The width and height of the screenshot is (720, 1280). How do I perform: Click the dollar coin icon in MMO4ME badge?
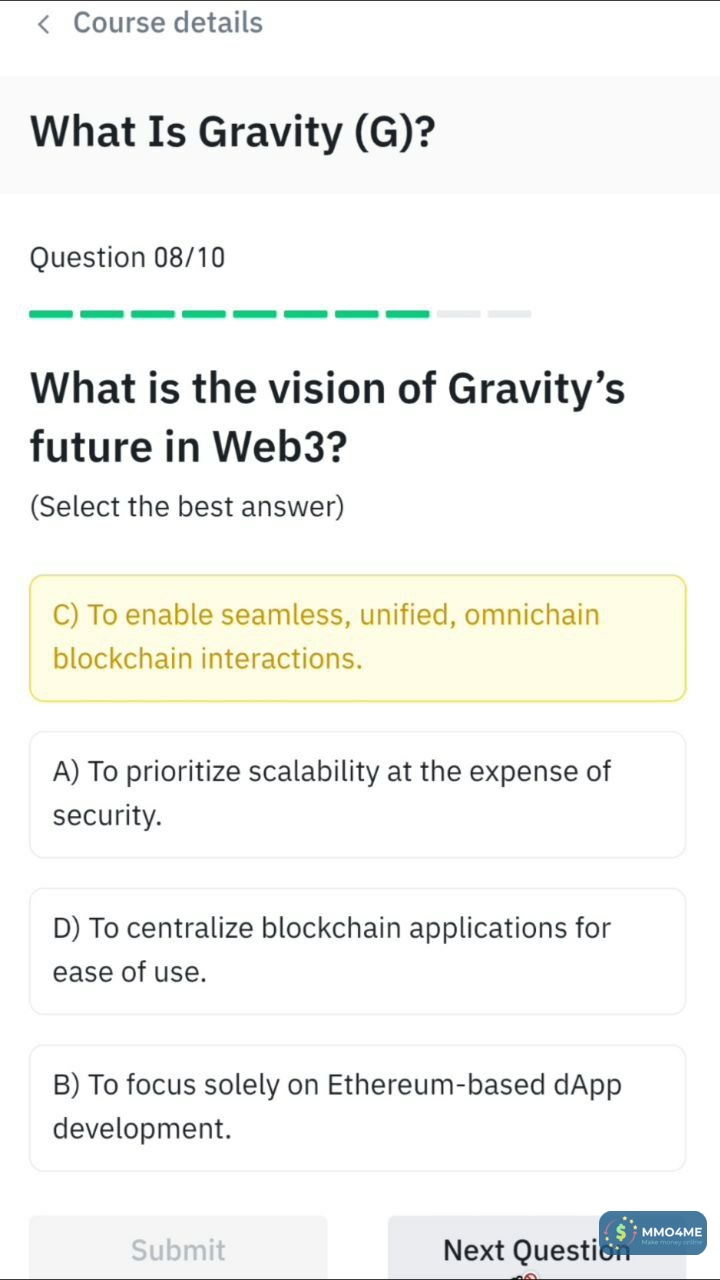click(622, 1233)
